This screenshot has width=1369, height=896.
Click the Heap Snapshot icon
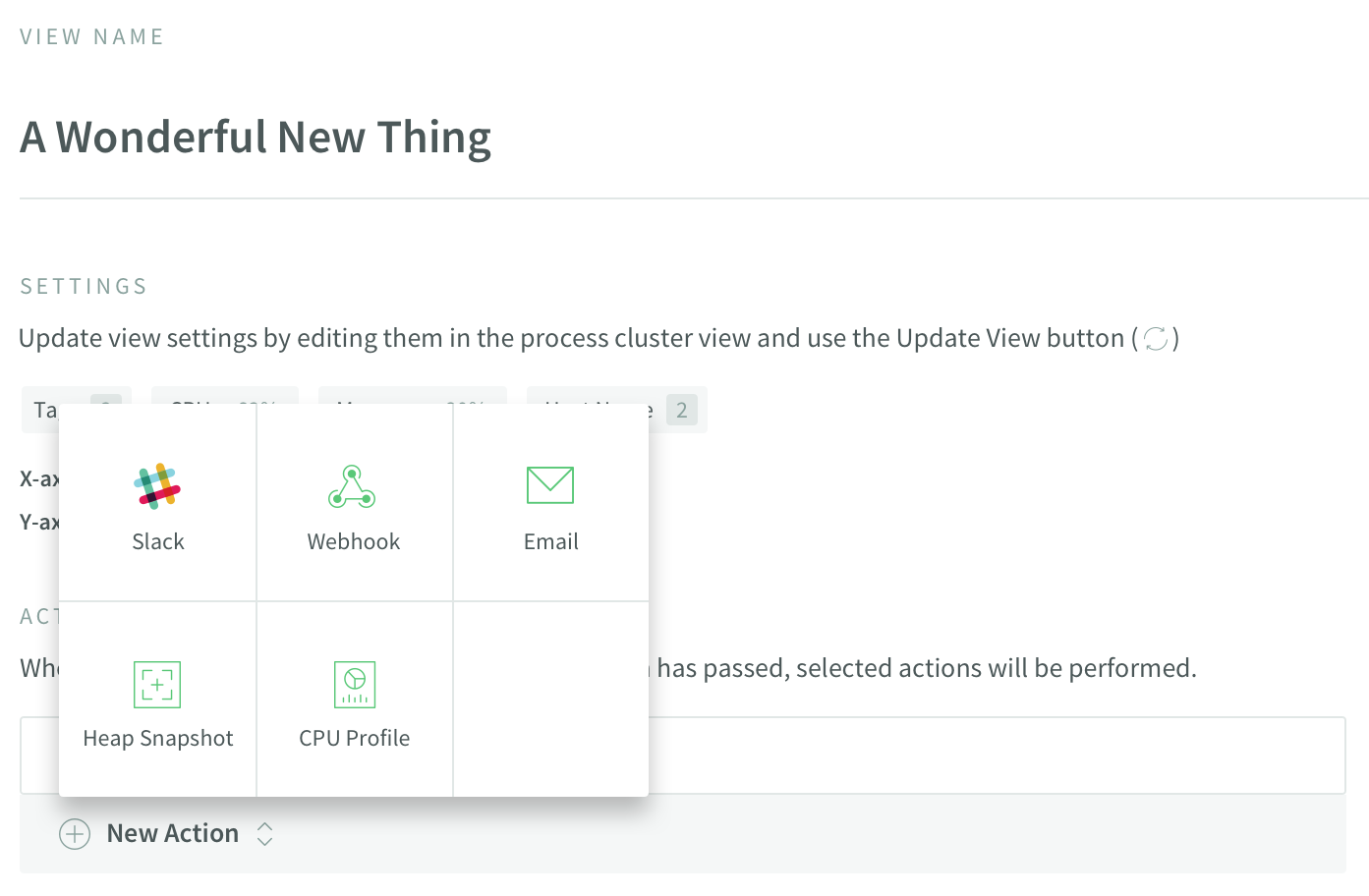pos(157,685)
